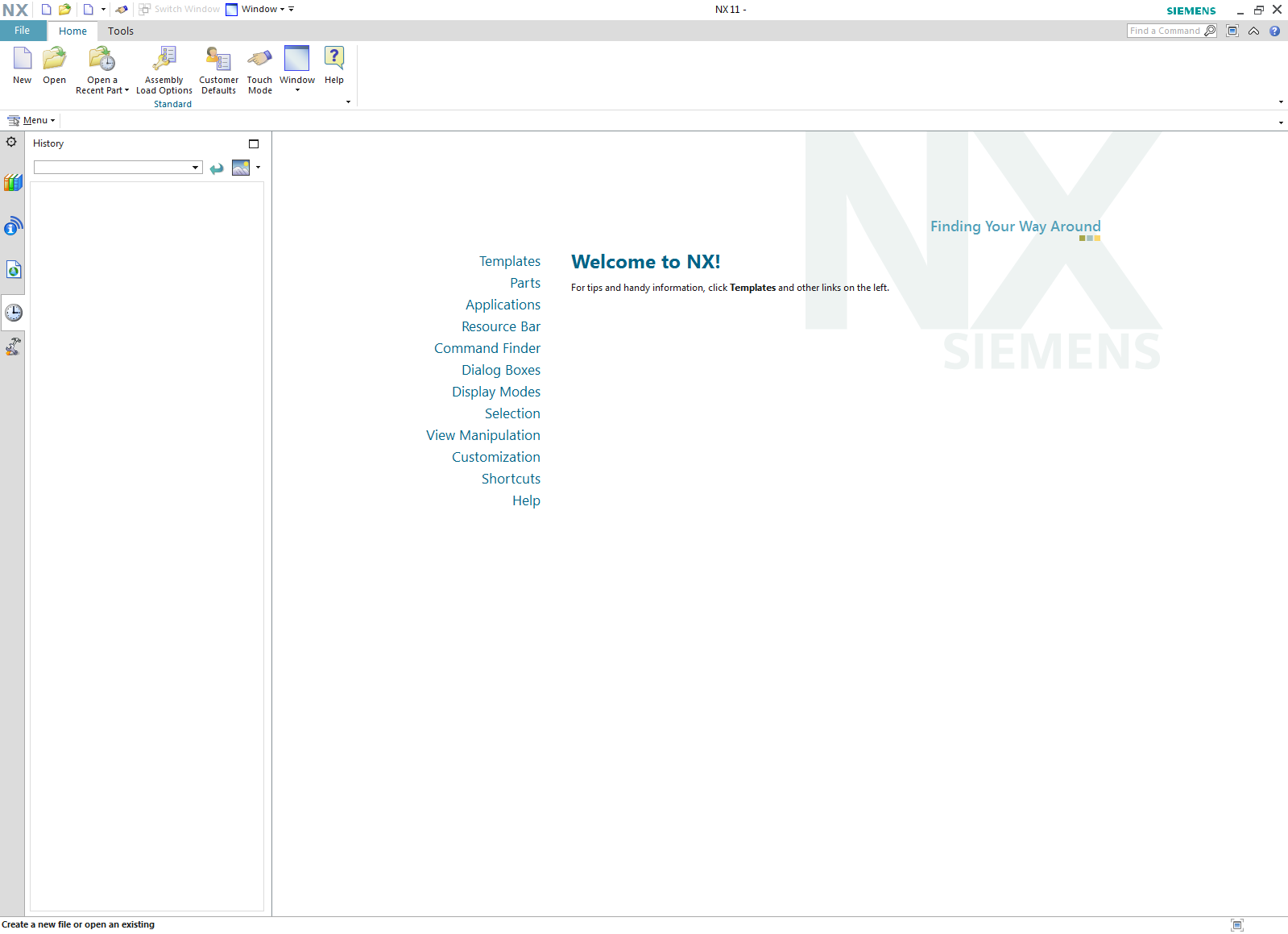The width and height of the screenshot is (1288, 934).
Task: Open the resource bar settings gear
Action: [11, 142]
